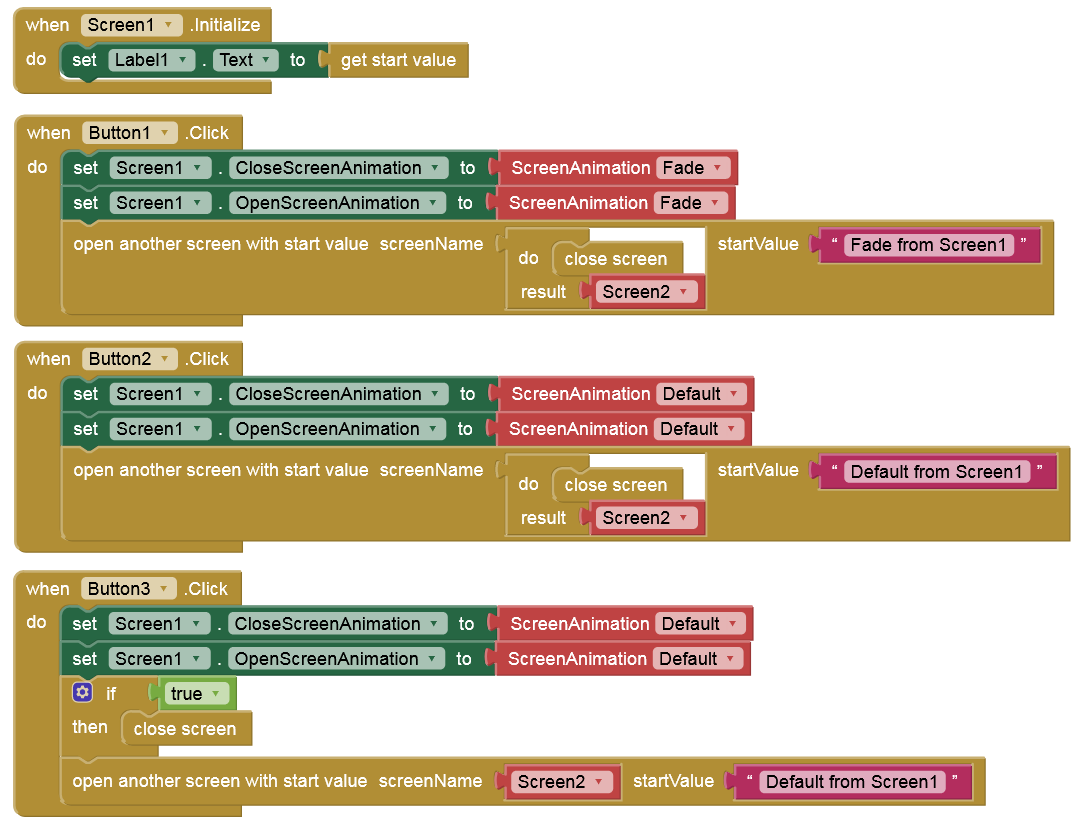
Task: Open Screen1 dropdown on Button1 CloseScreenAnimation row
Action: [x=160, y=168]
